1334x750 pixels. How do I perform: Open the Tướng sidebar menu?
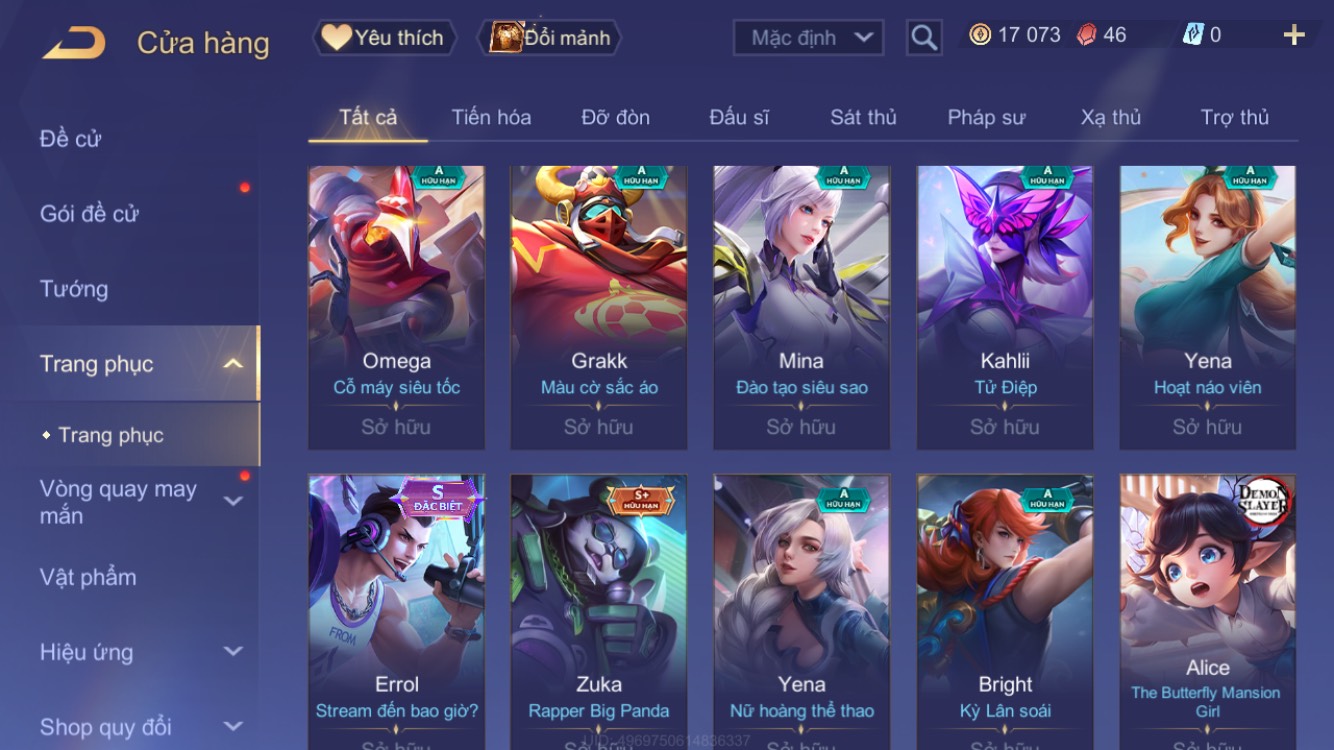click(x=74, y=289)
